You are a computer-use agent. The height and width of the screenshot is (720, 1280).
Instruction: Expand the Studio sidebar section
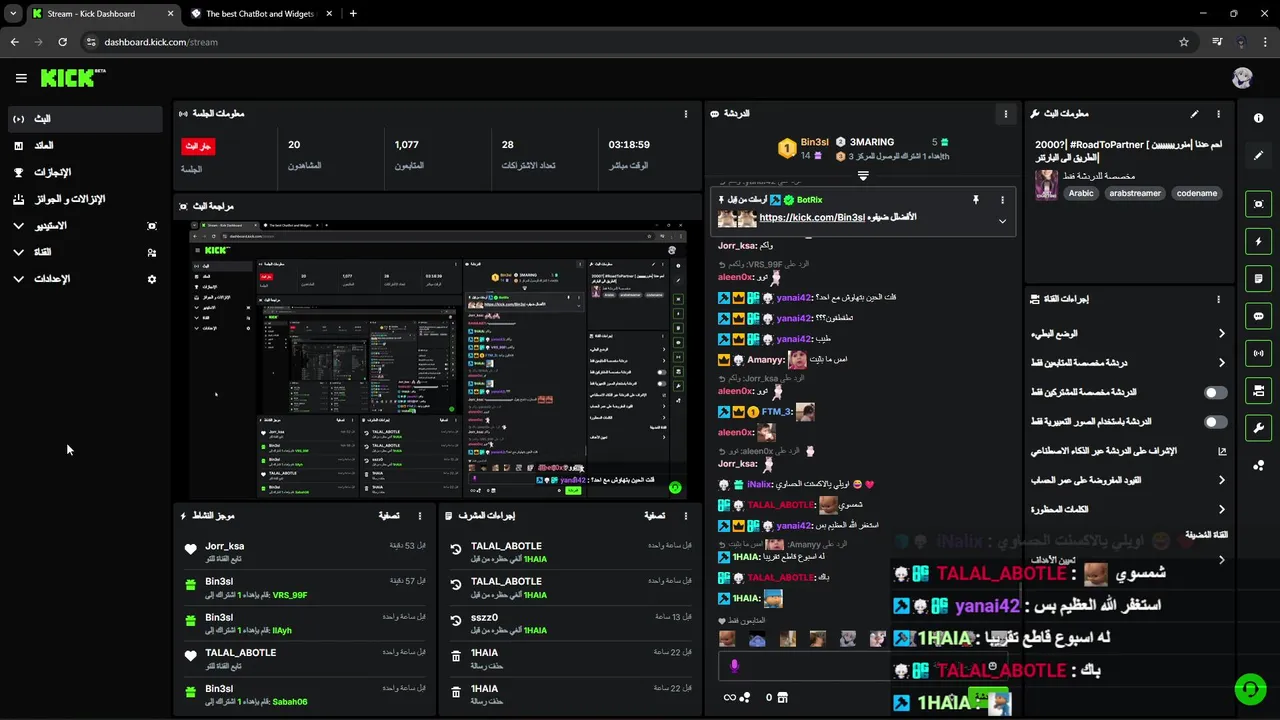(x=19, y=226)
